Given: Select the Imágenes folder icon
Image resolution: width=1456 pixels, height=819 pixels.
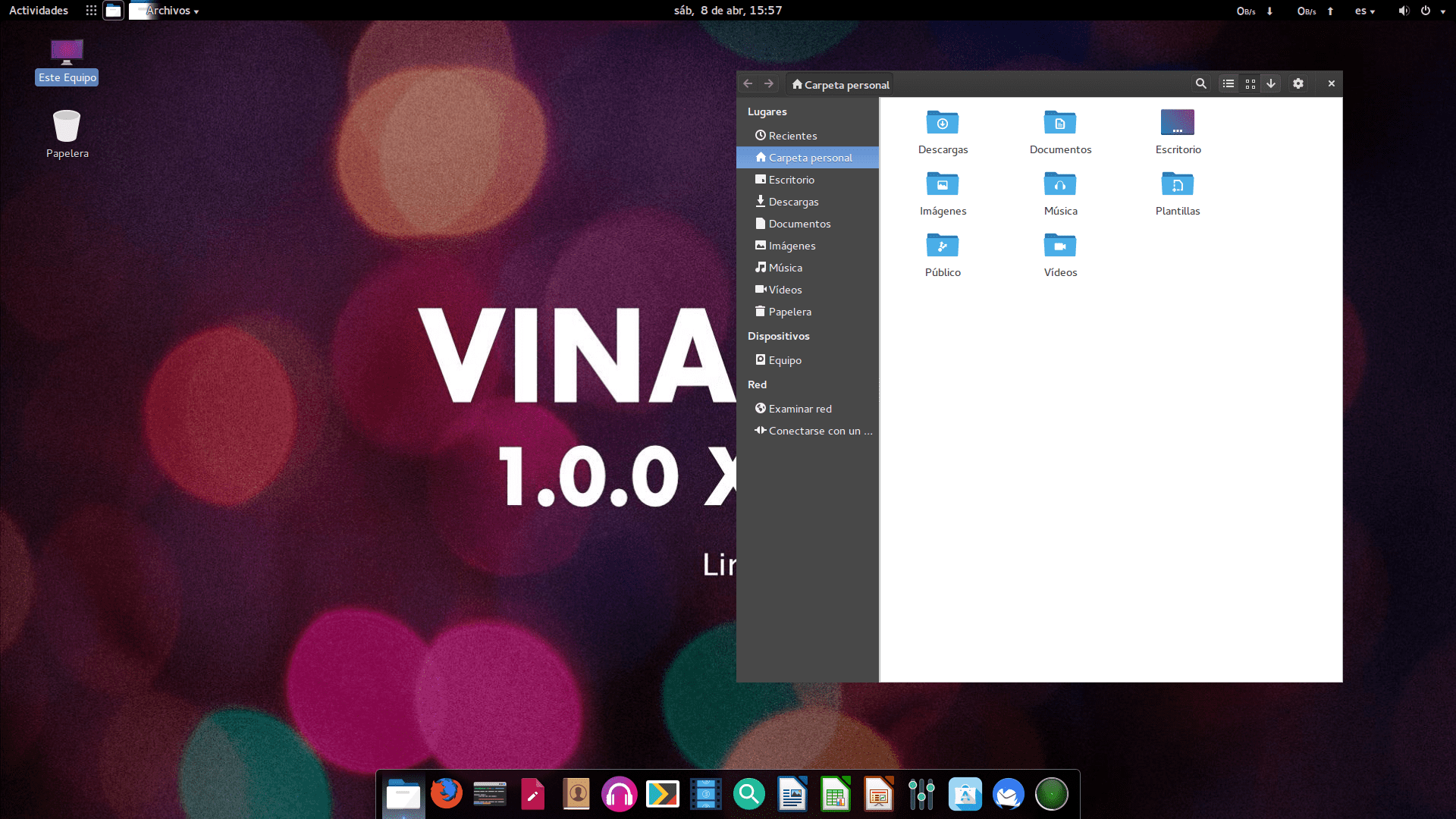Looking at the screenshot, I should 943,184.
